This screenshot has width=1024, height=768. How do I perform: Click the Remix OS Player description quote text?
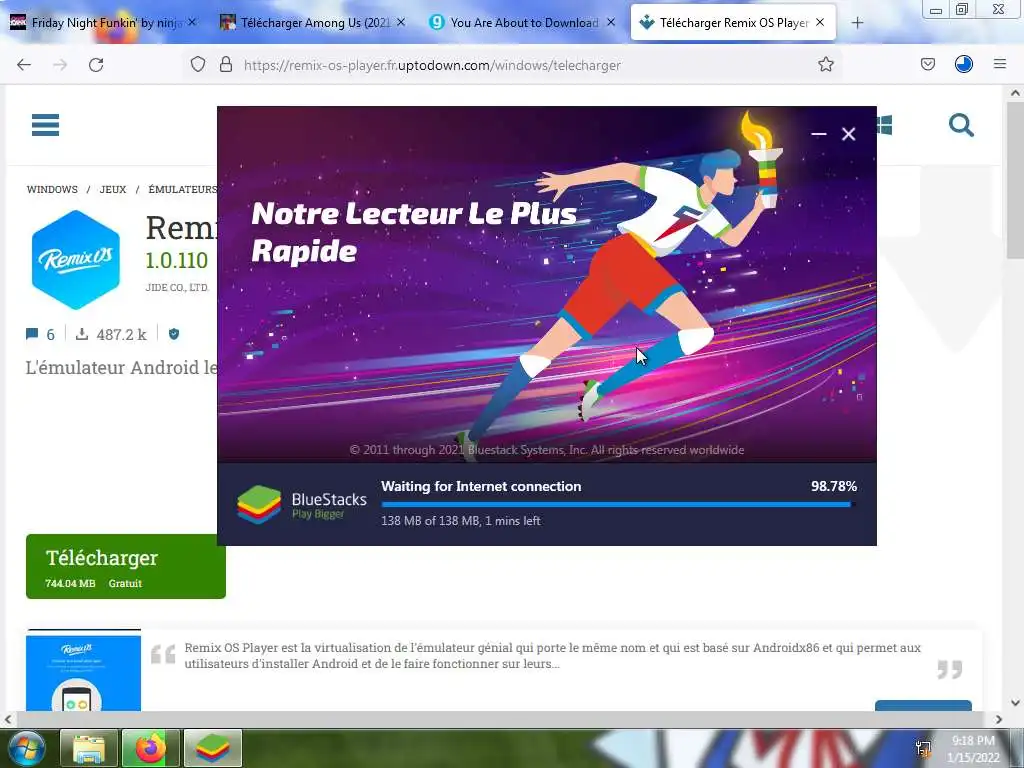click(552, 656)
